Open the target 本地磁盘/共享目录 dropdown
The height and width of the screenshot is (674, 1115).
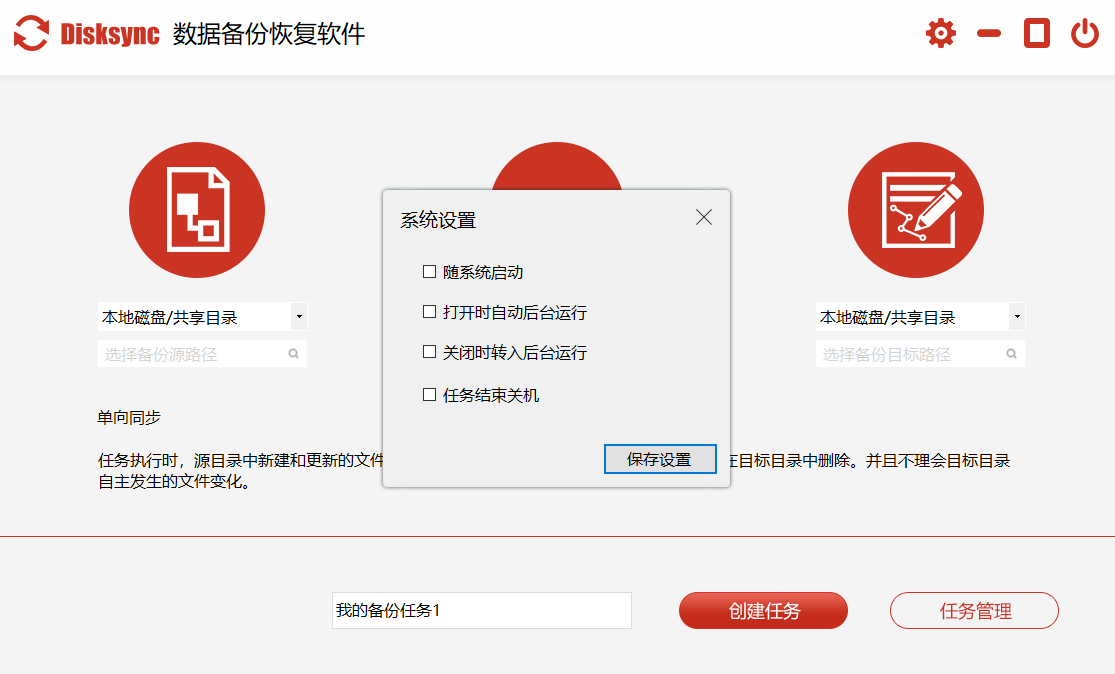[x=1017, y=317]
